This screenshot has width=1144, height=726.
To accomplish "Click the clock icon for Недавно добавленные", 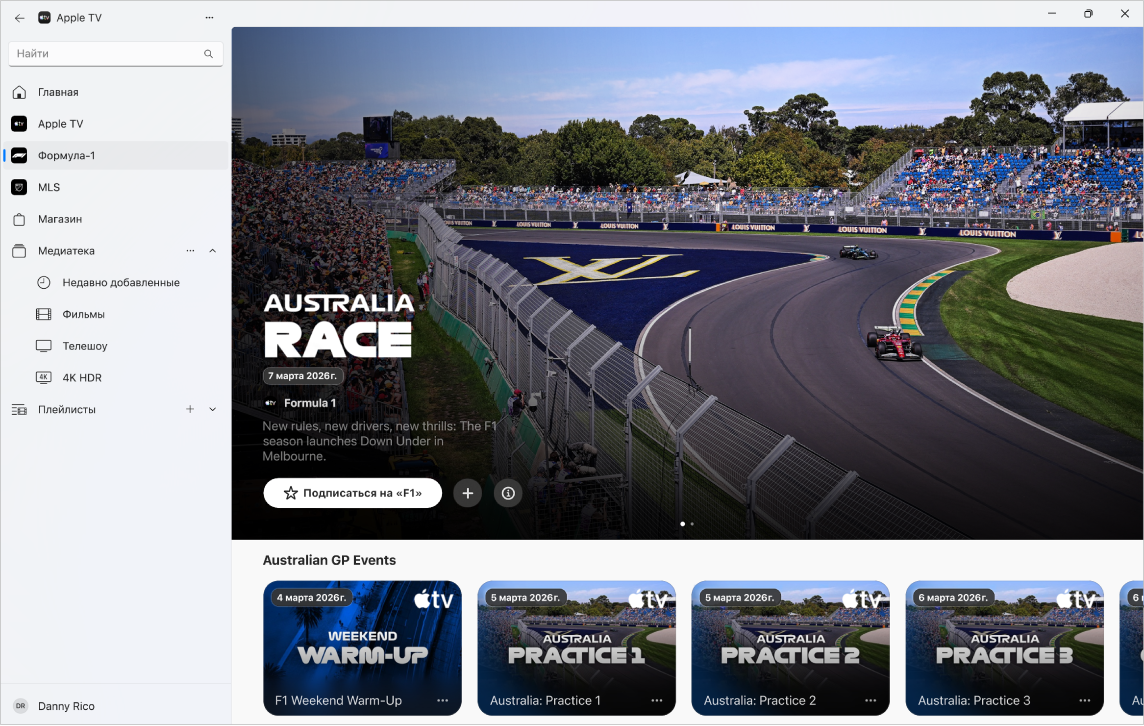I will point(44,282).
